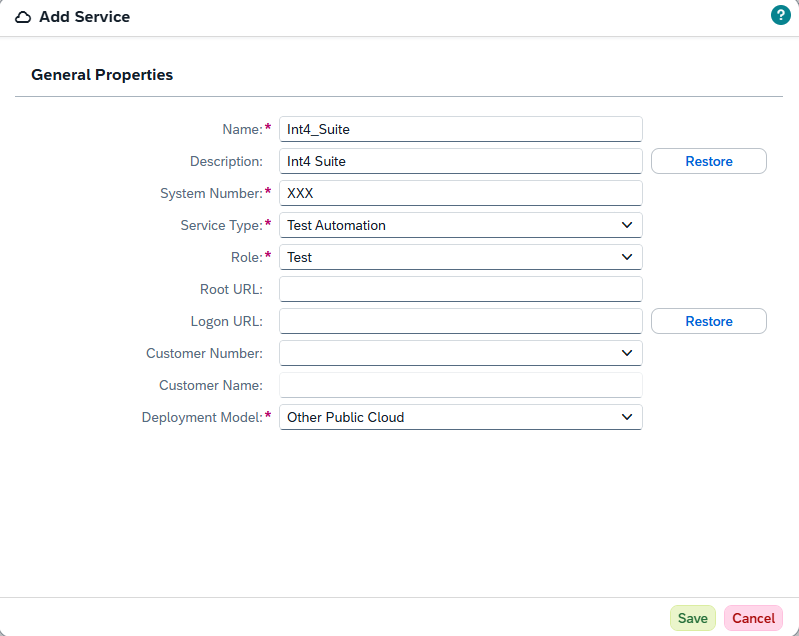799x636 pixels.
Task: Open the help icon in dialog header
Action: 780,15
